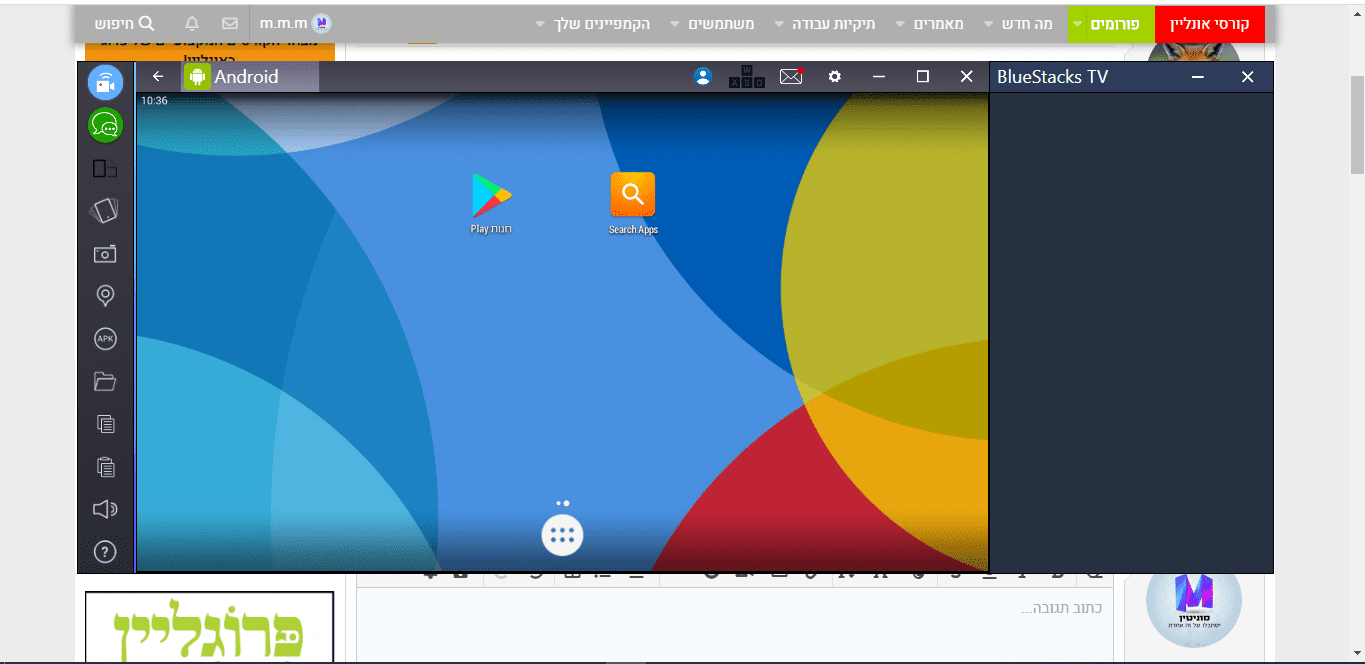
Task: Launch the Play Store app icon
Action: tap(491, 203)
